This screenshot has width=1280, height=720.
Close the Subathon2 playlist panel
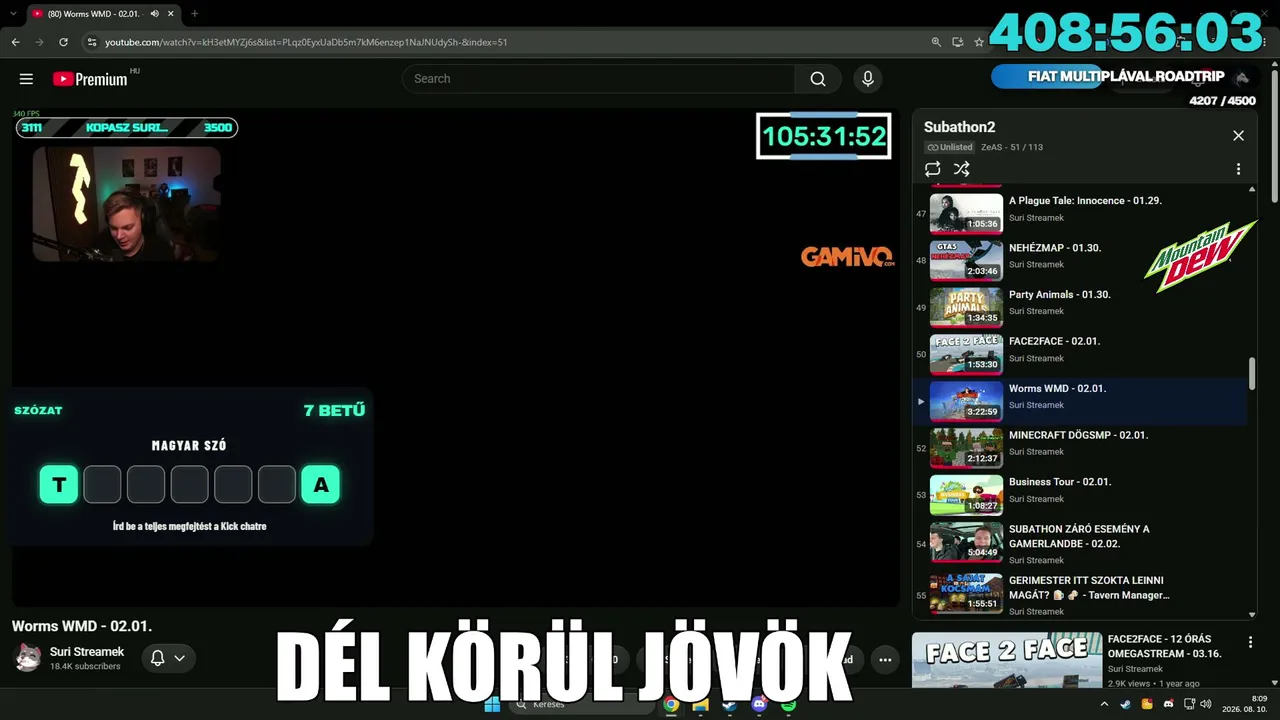1238,135
